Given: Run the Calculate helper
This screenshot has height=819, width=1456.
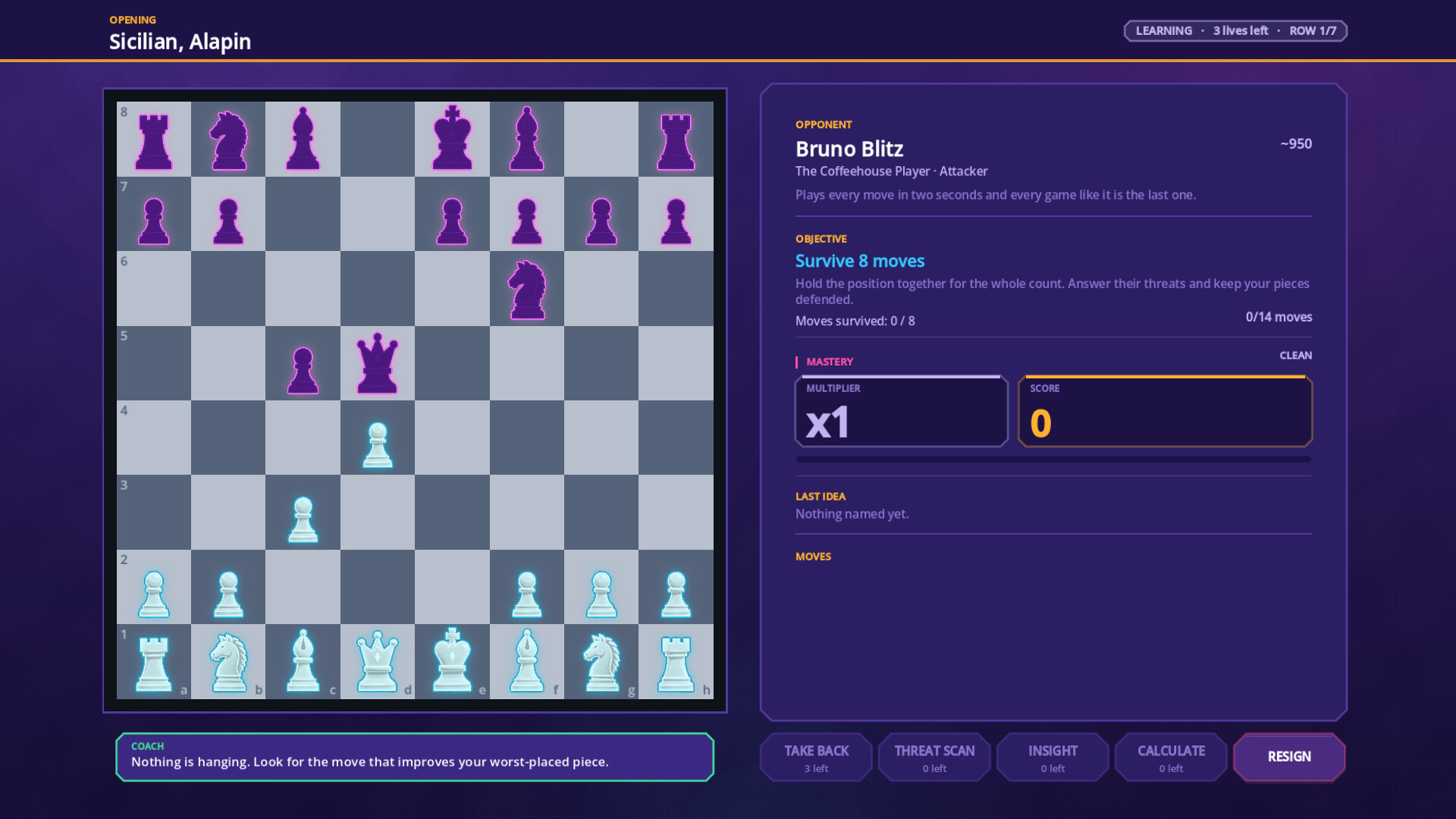Looking at the screenshot, I should tap(1171, 757).
